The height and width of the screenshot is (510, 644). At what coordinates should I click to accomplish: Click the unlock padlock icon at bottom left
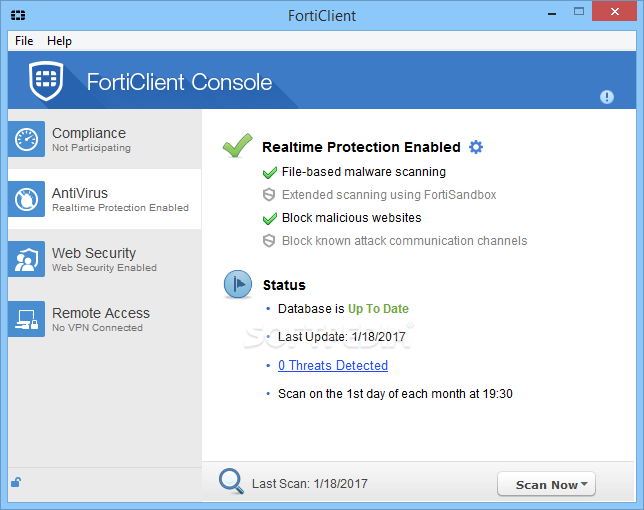pos(16,482)
